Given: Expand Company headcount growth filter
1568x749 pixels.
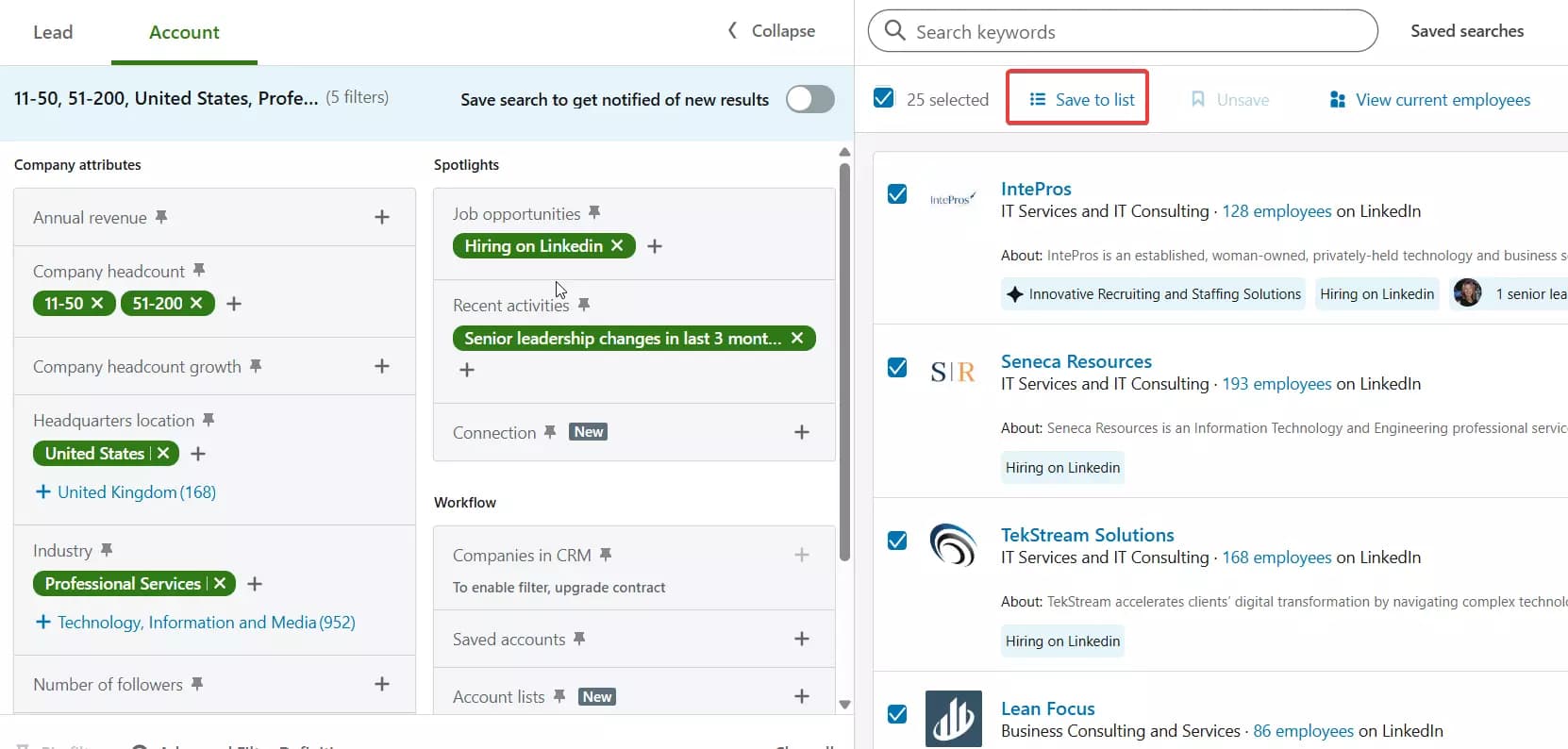Looking at the screenshot, I should pyautogui.click(x=382, y=366).
